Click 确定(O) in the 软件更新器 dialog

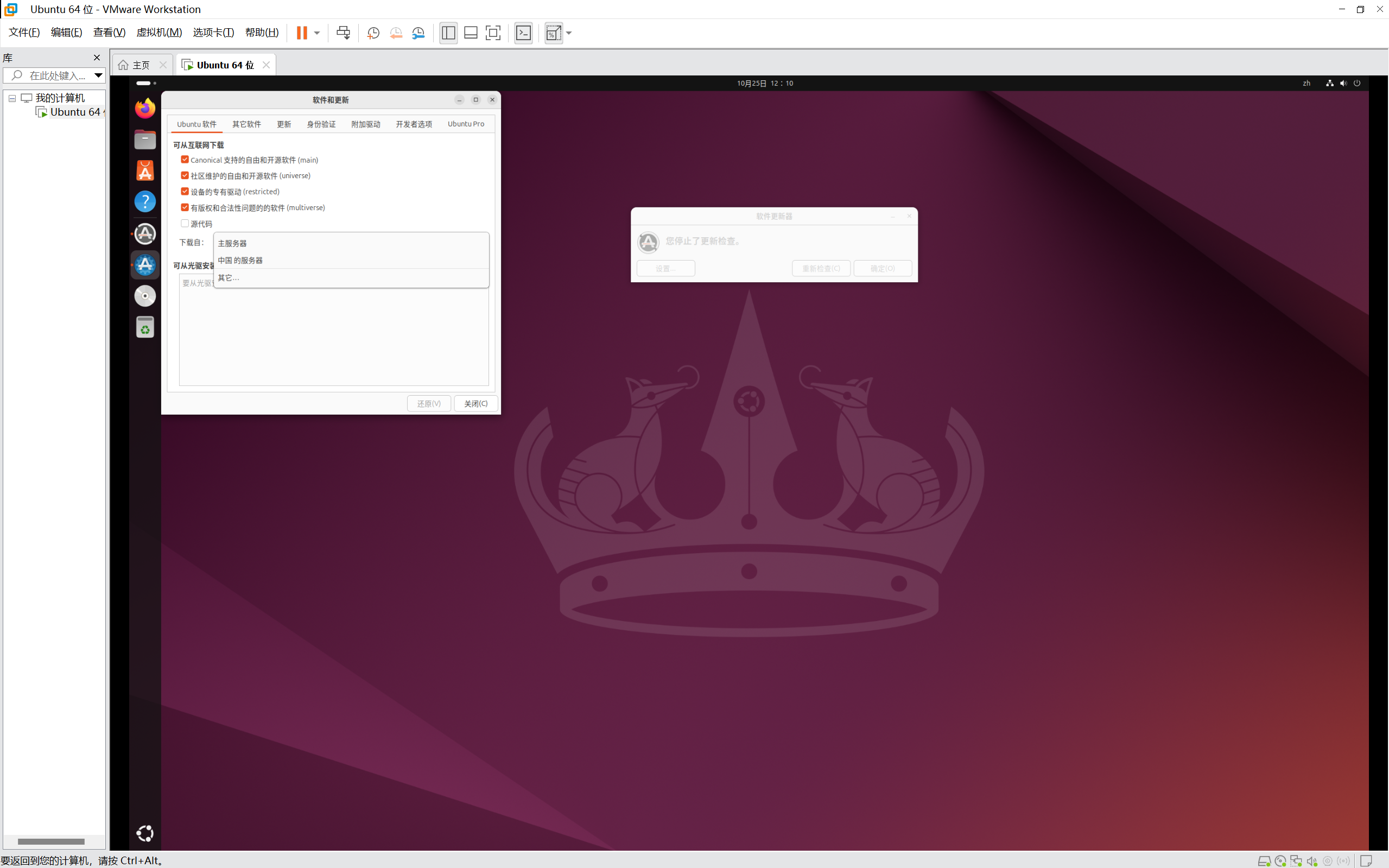[882, 268]
